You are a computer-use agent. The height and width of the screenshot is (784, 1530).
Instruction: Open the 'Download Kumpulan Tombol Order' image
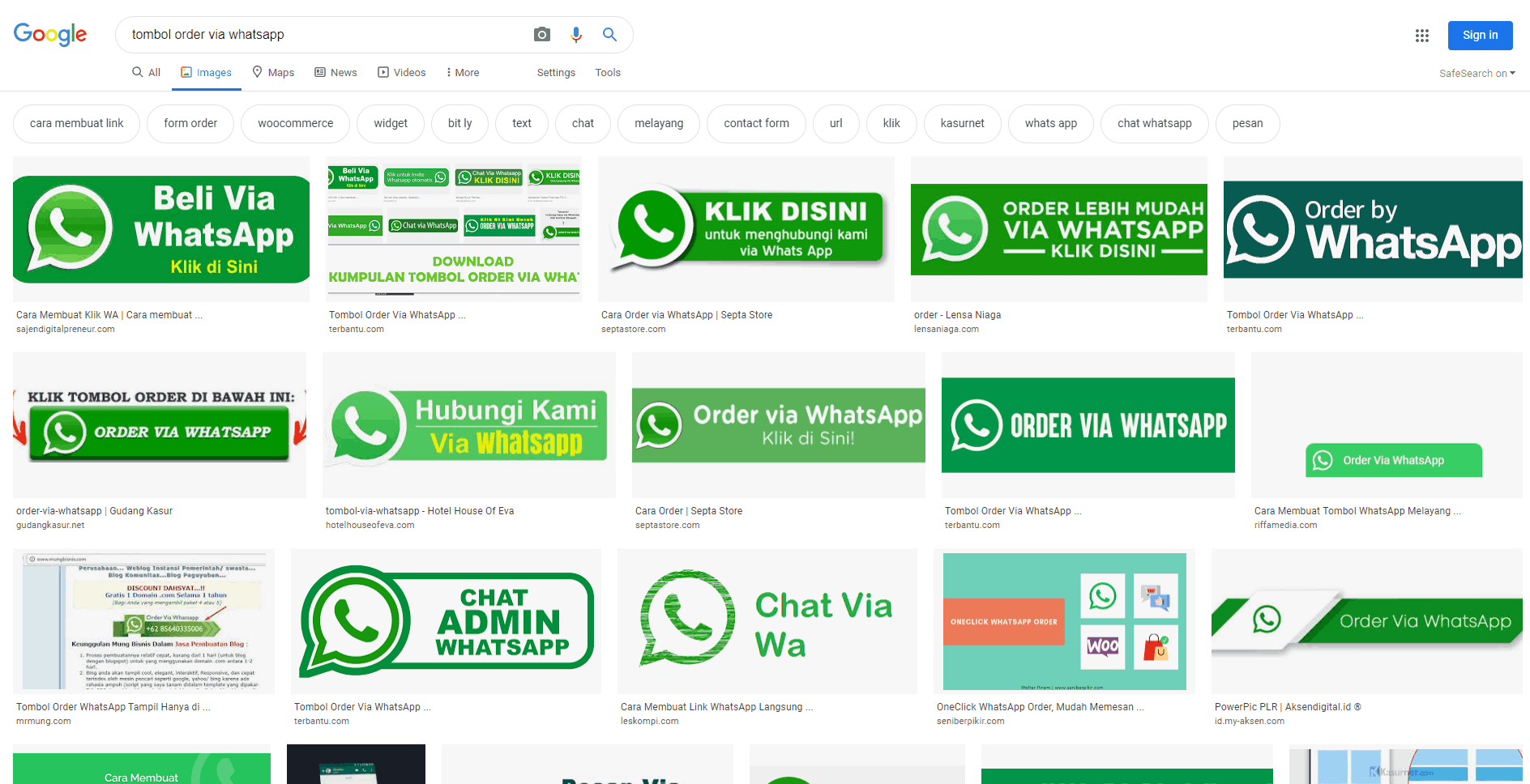[454, 229]
